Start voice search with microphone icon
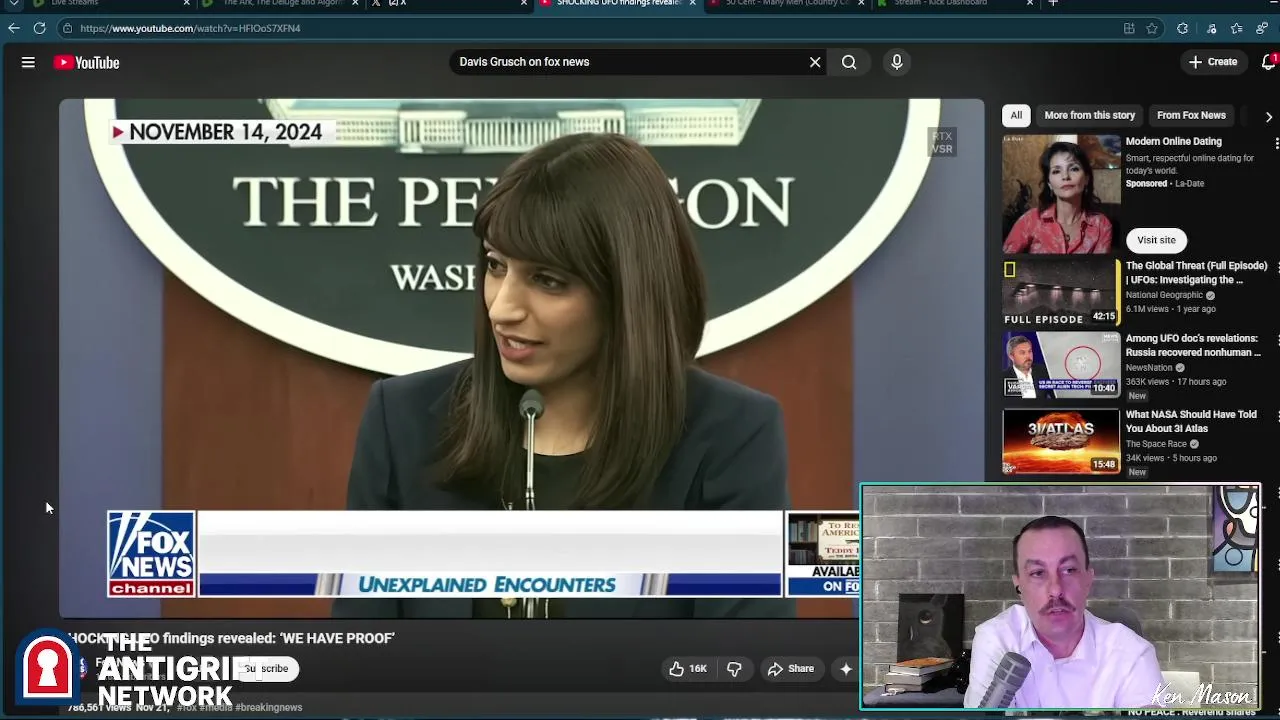Screen dimensions: 1280x720 (x=897, y=62)
